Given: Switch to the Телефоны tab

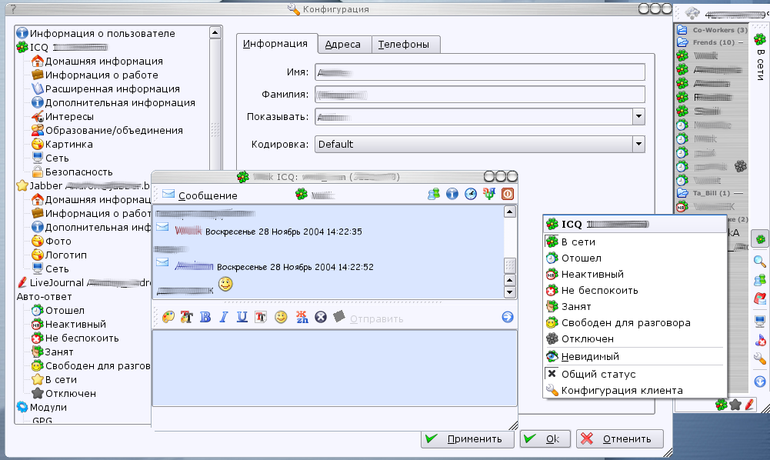Looking at the screenshot, I should (404, 44).
